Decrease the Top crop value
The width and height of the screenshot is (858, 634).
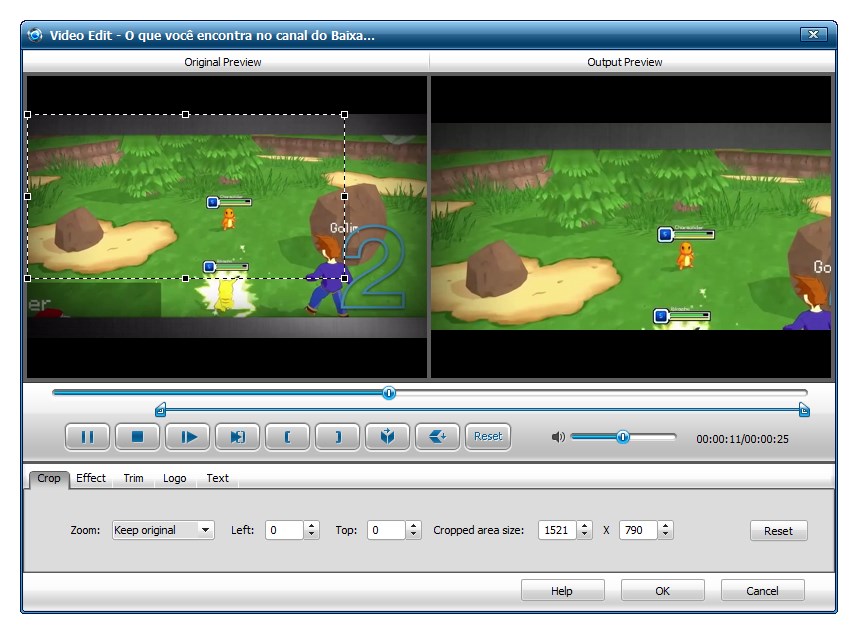pyautogui.click(x=414, y=534)
